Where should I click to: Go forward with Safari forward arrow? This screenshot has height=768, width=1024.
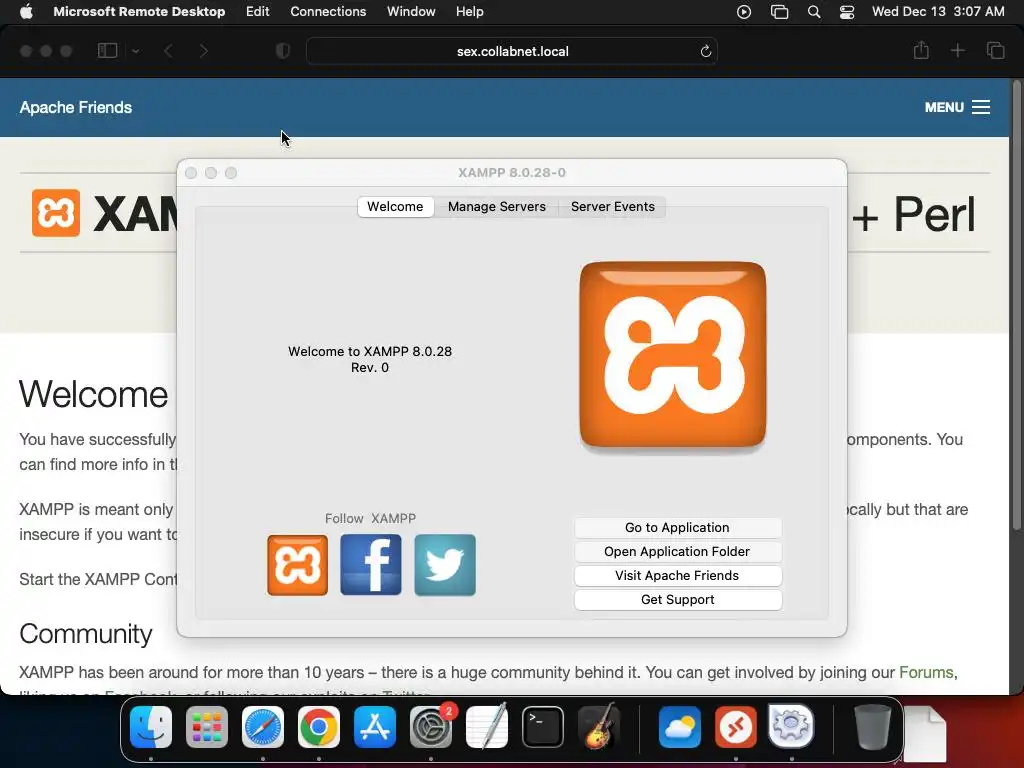[204, 50]
